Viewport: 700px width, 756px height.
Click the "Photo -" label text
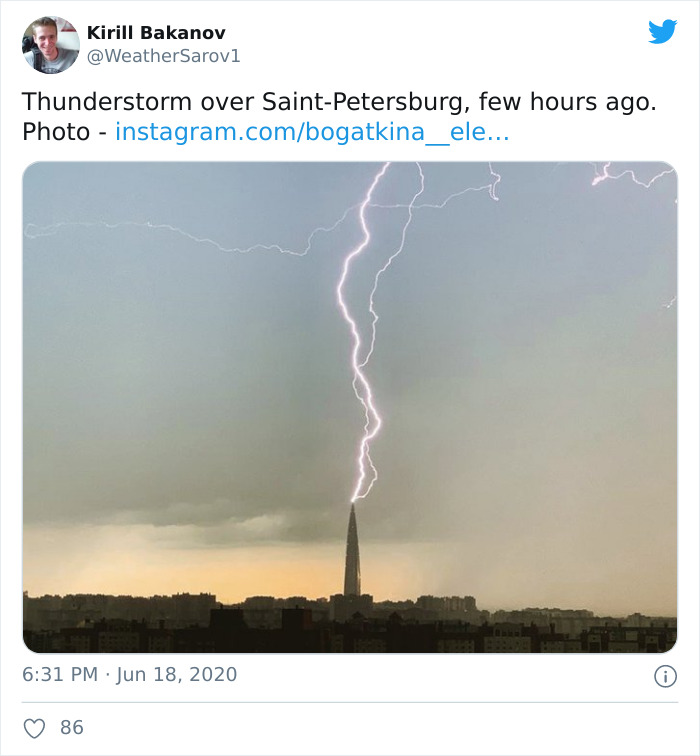pyautogui.click(x=64, y=132)
